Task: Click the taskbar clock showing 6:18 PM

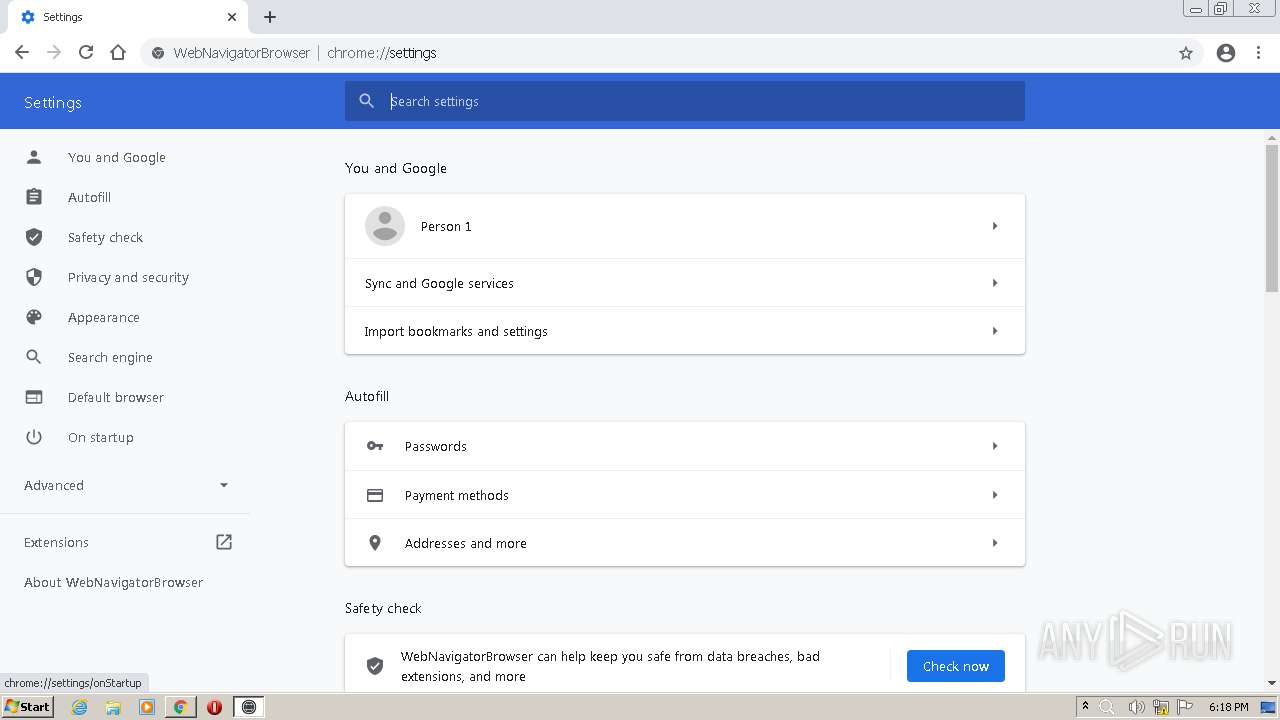Action: [1228, 707]
